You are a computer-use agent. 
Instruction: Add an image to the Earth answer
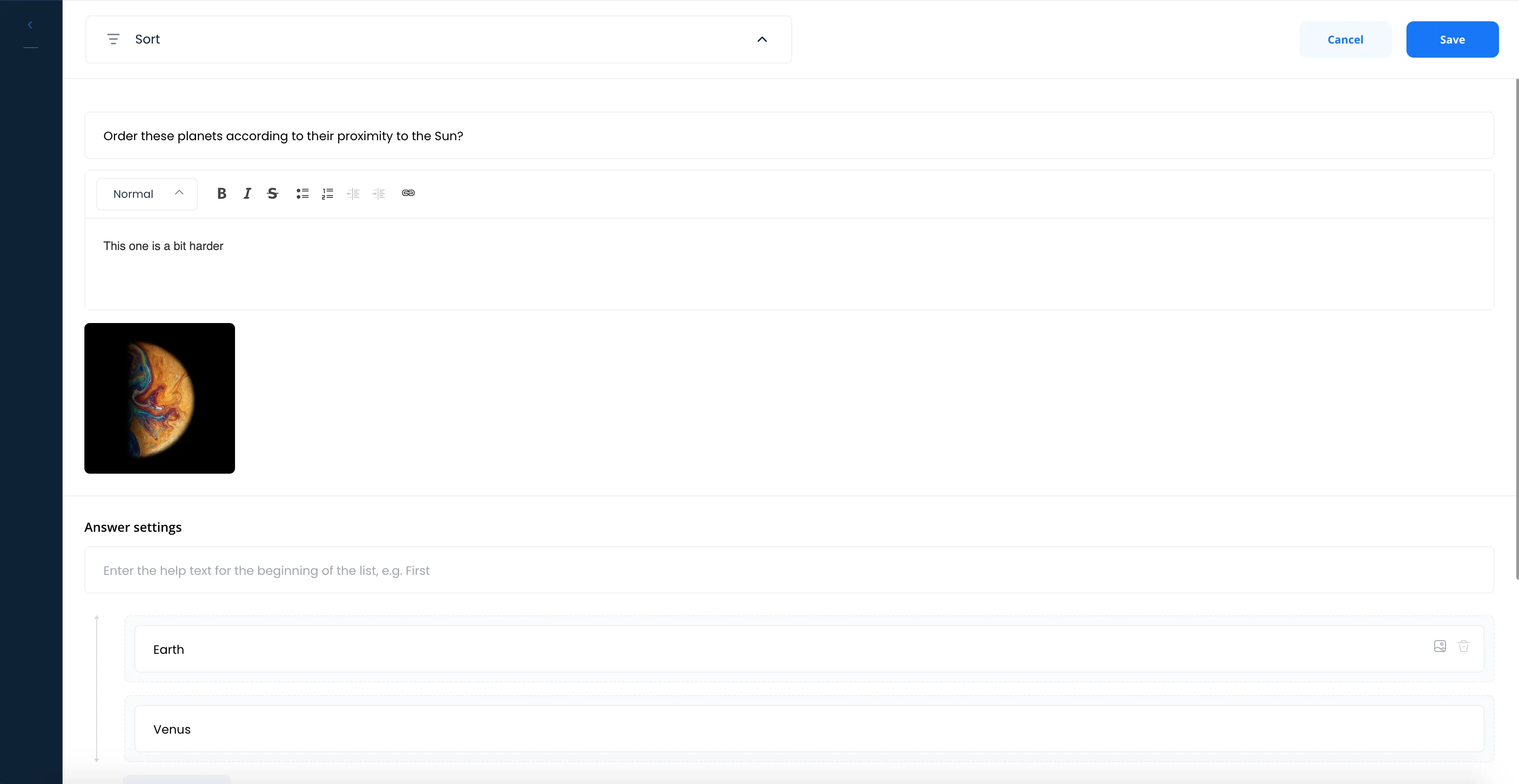pyautogui.click(x=1440, y=646)
